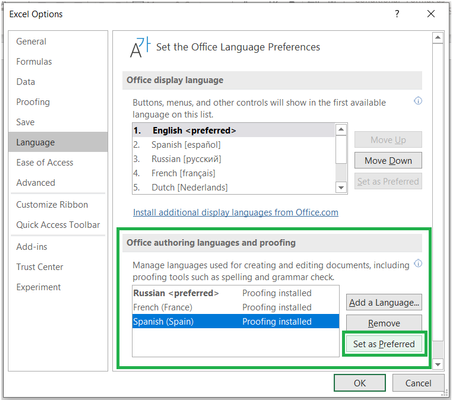Click the main panel scroll-down arrow
The image size is (452, 400).
438,364
